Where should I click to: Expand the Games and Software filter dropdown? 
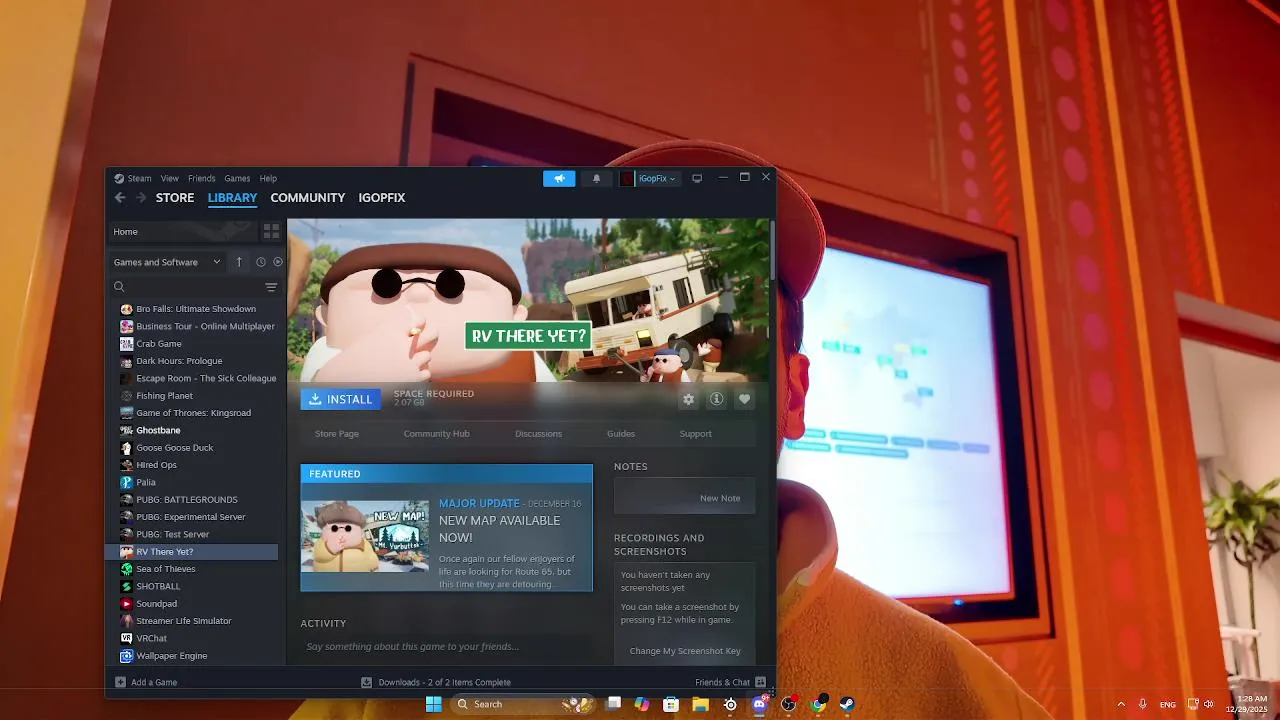(x=167, y=262)
